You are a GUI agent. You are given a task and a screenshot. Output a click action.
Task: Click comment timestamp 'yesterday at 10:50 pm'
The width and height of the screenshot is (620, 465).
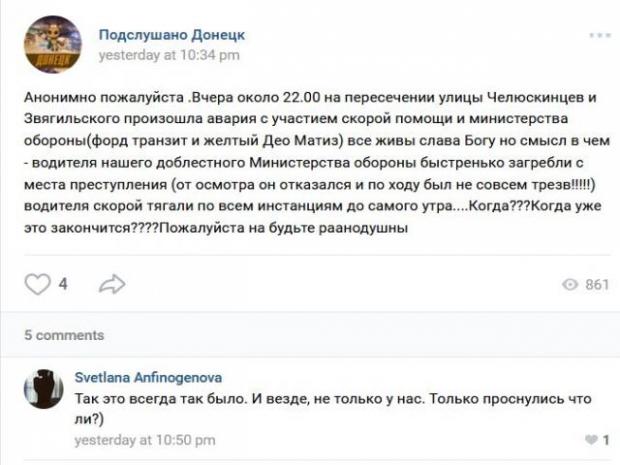144,439
